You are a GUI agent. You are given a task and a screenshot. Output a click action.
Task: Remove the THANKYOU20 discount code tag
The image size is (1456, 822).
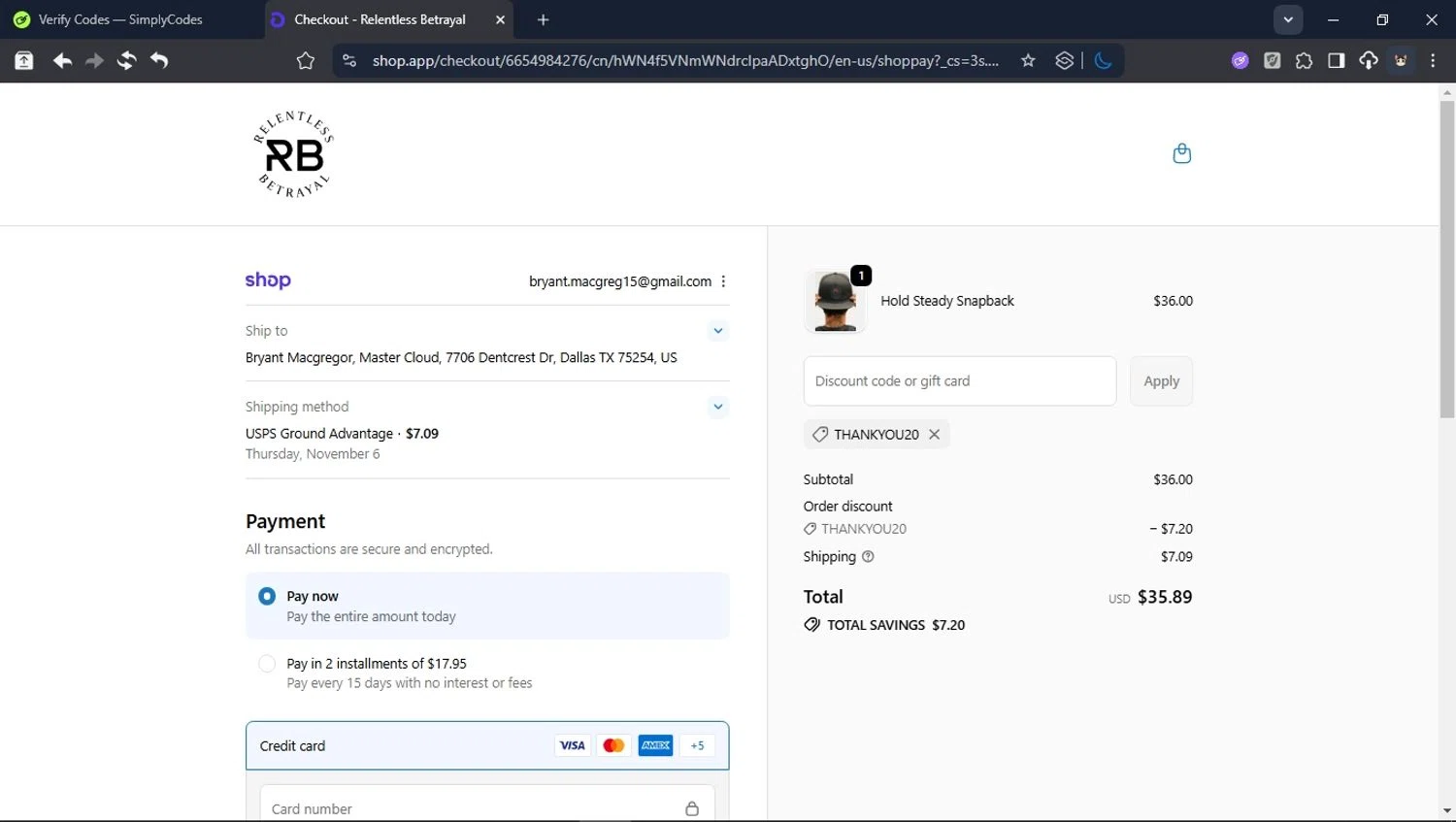coord(934,434)
